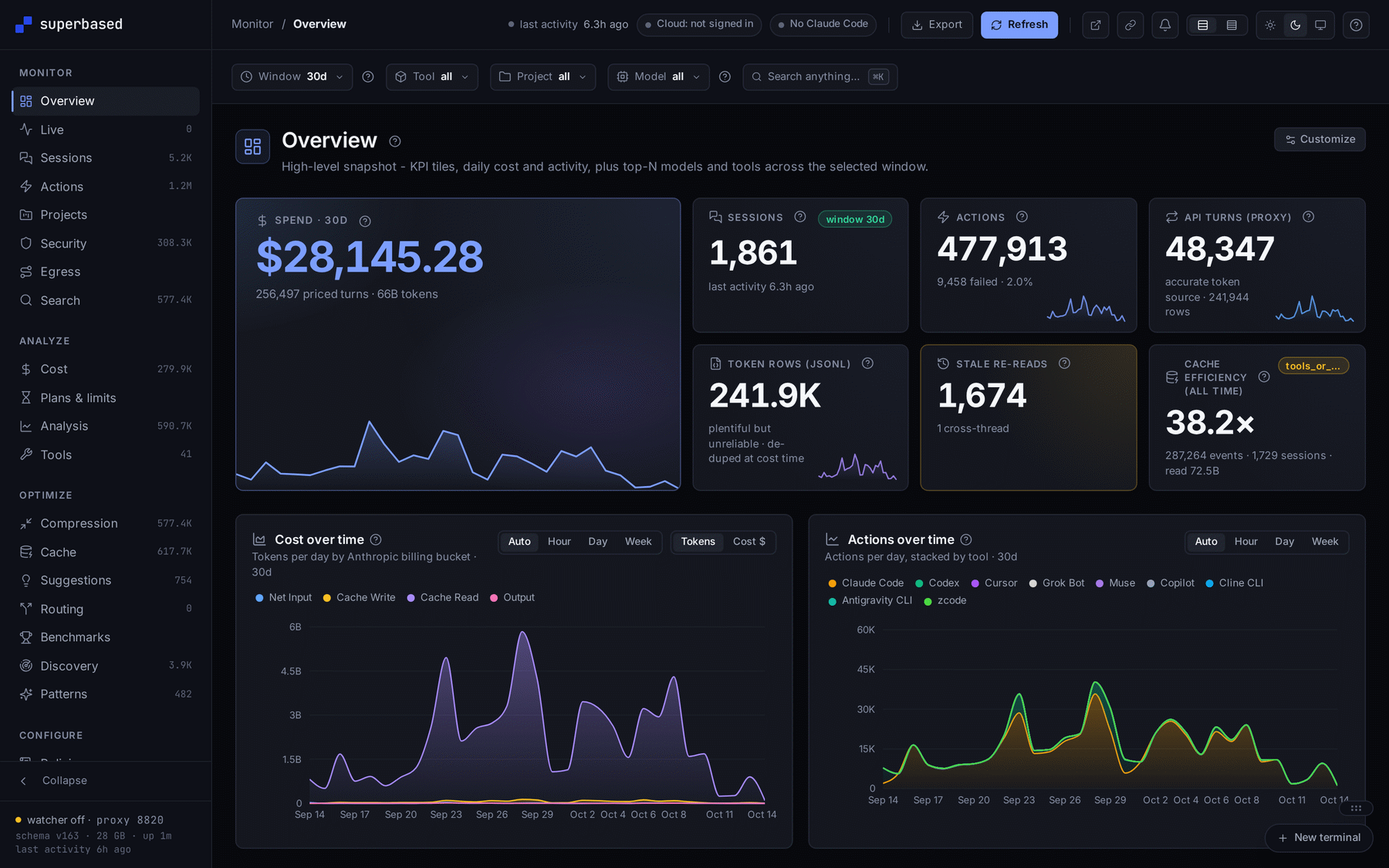Click info icon on API Turns tile

[1308, 217]
